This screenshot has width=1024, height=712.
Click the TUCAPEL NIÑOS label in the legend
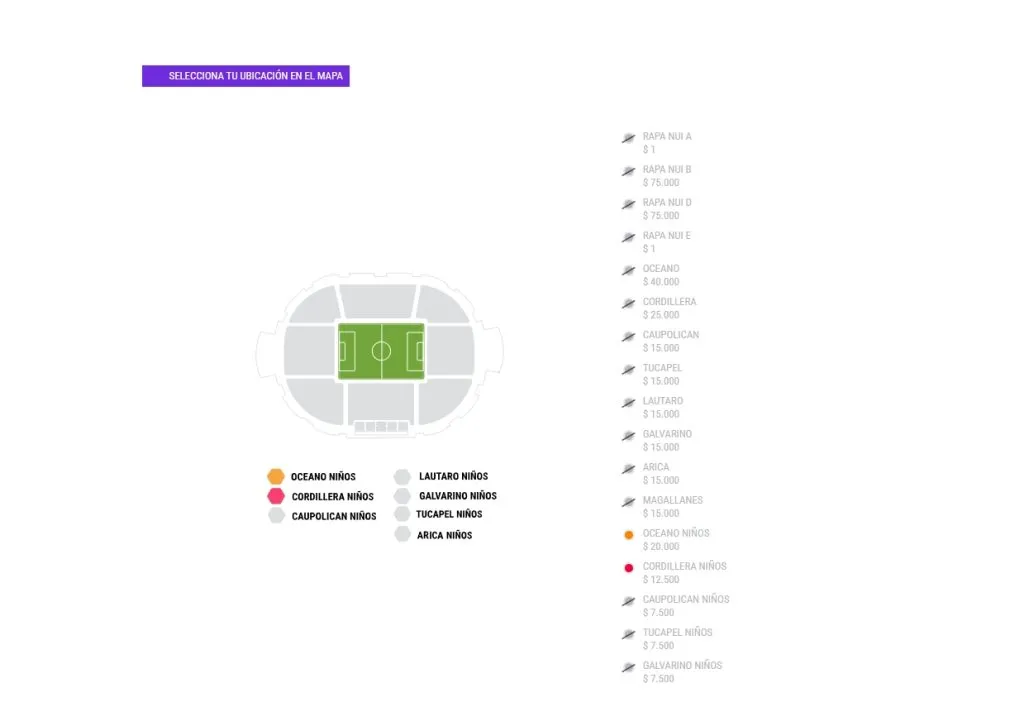tap(449, 514)
